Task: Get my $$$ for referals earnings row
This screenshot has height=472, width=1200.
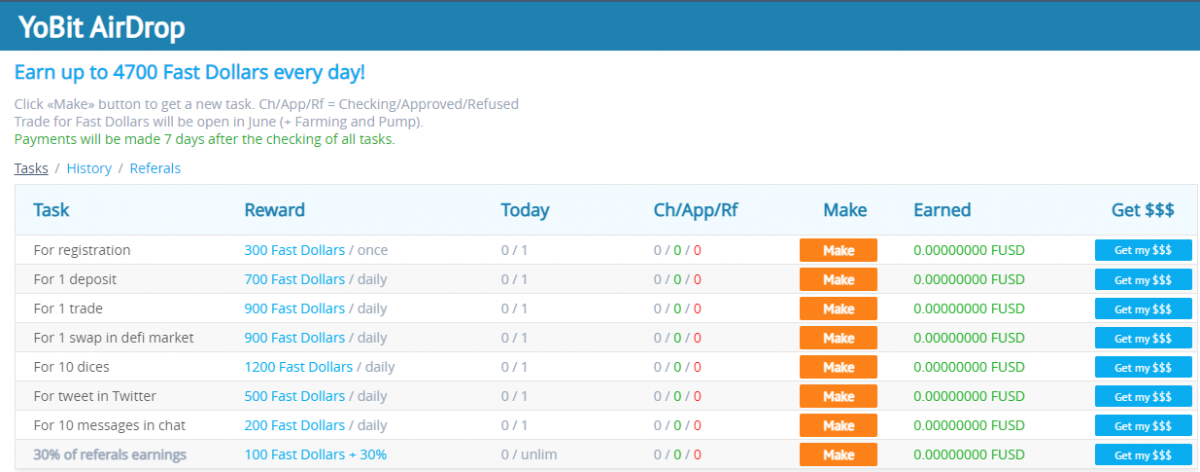Action: pyautogui.click(x=1143, y=455)
